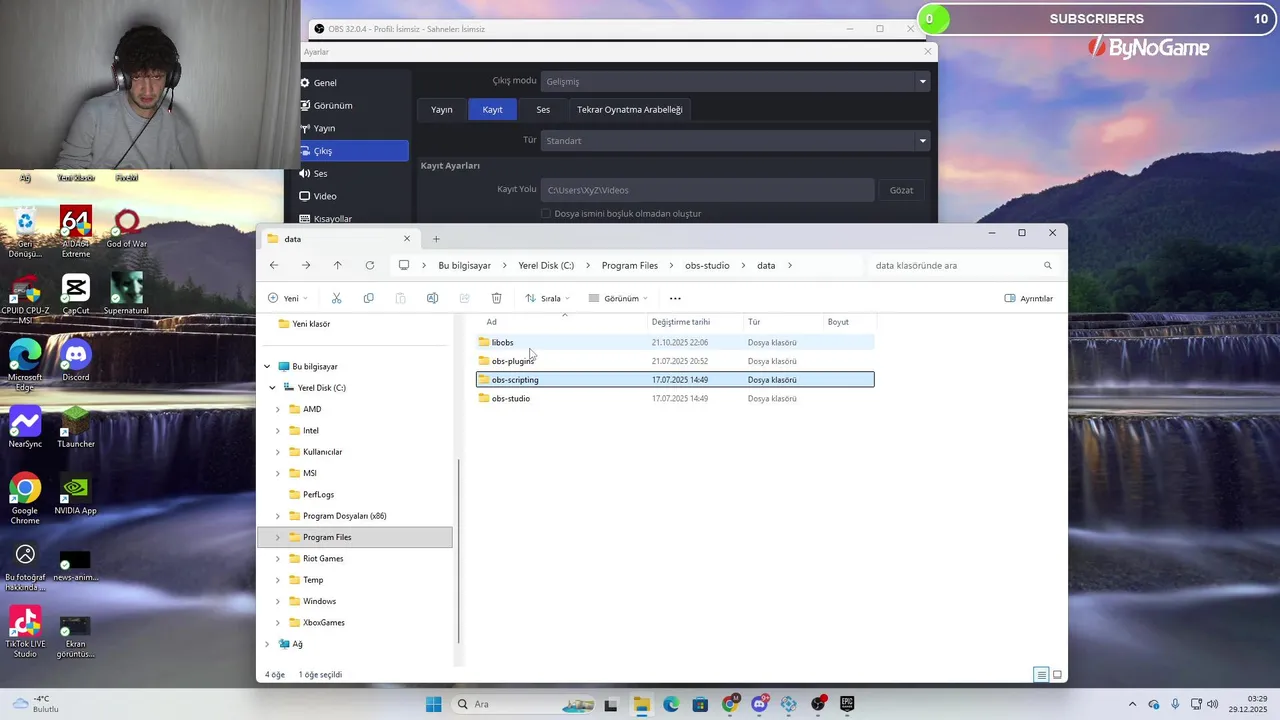Open the Yeni dropdown in Explorer
The height and width of the screenshot is (720, 1280).
288,298
